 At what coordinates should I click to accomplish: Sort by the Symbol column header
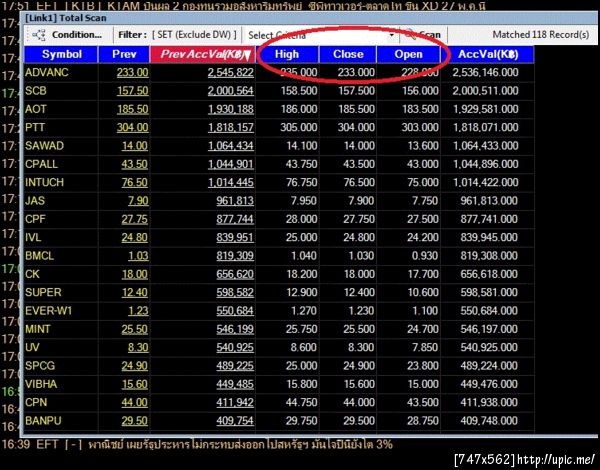tap(61, 54)
